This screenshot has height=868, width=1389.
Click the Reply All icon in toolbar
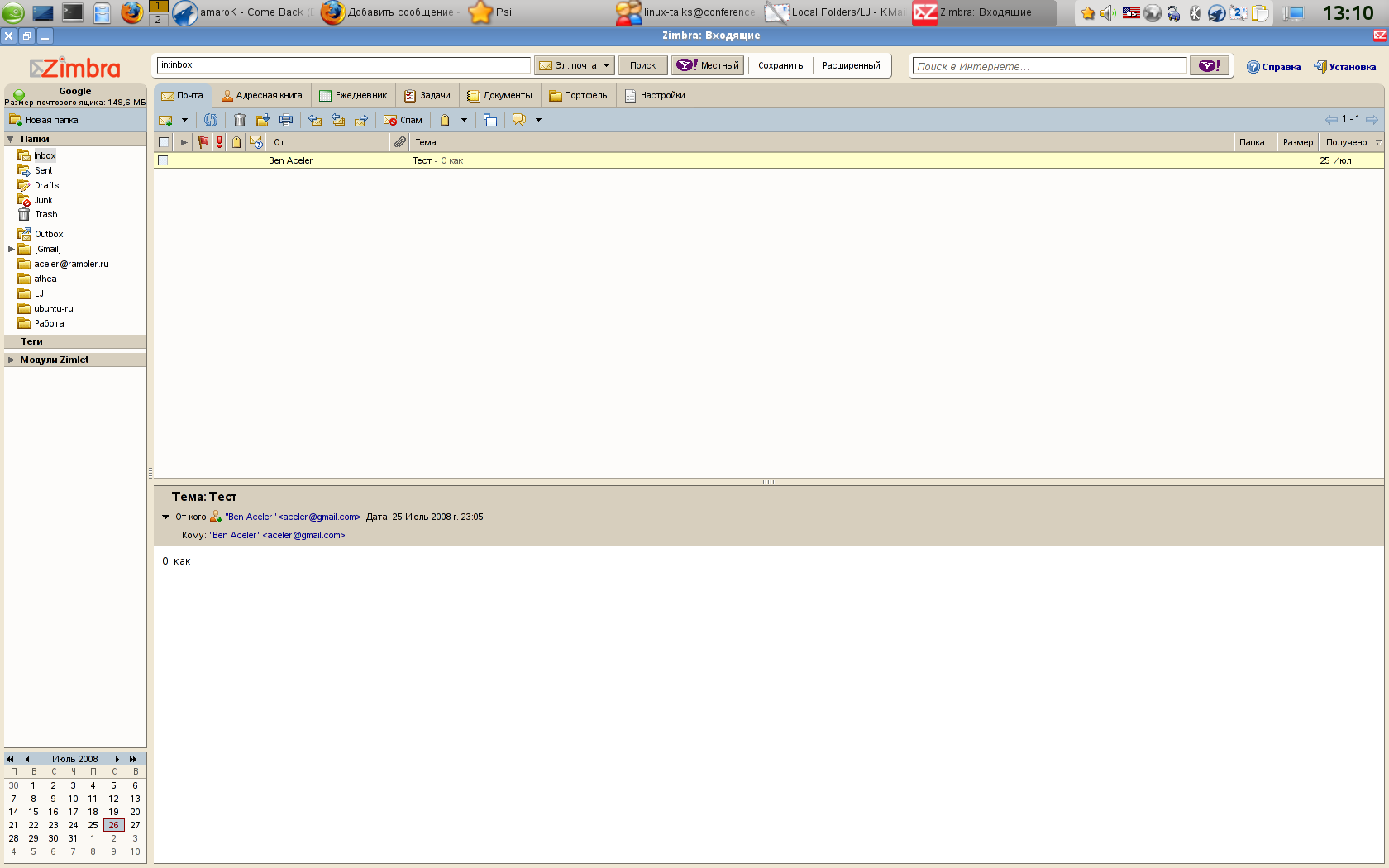(x=338, y=120)
